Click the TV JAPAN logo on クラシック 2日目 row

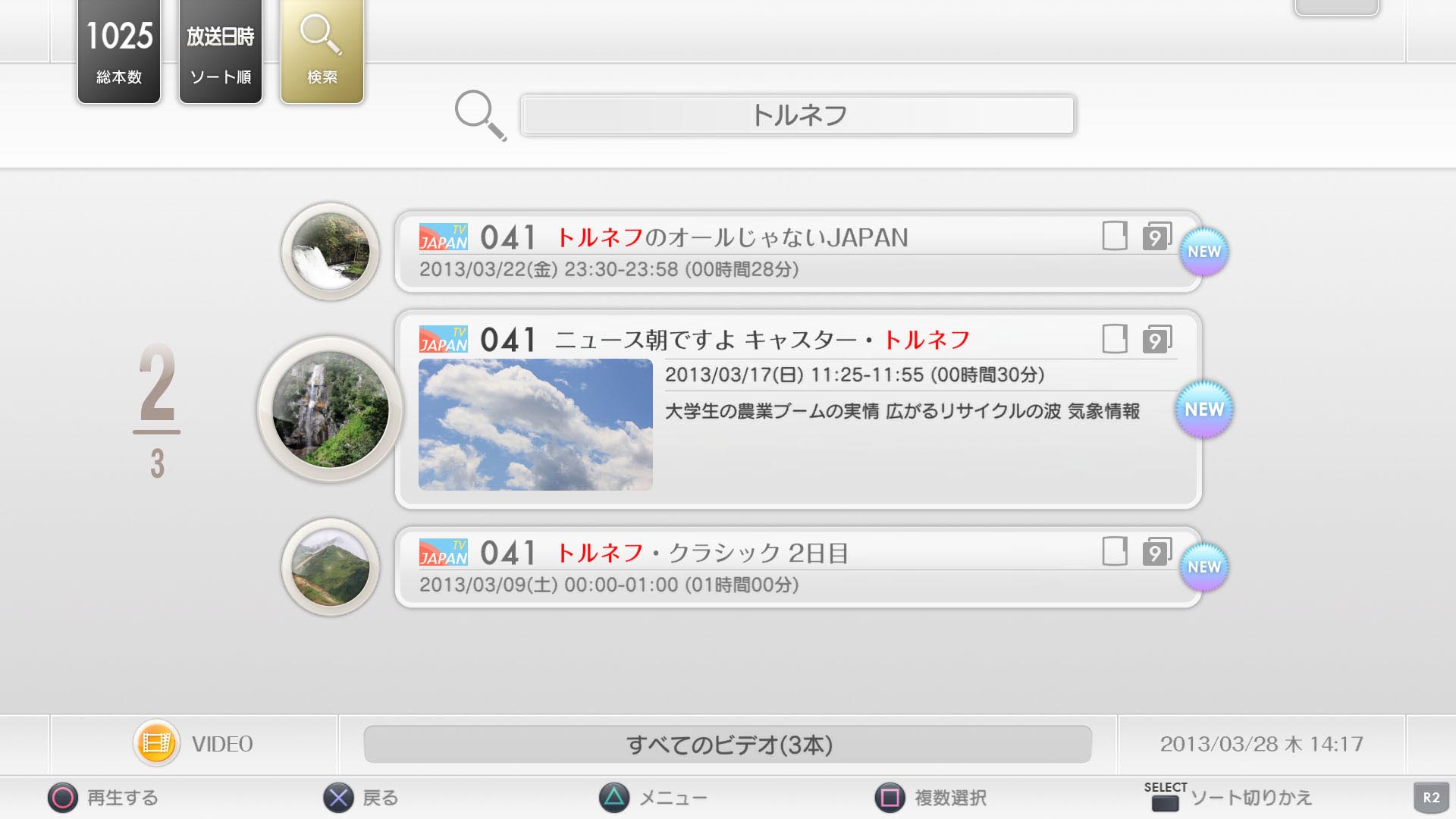(x=444, y=552)
